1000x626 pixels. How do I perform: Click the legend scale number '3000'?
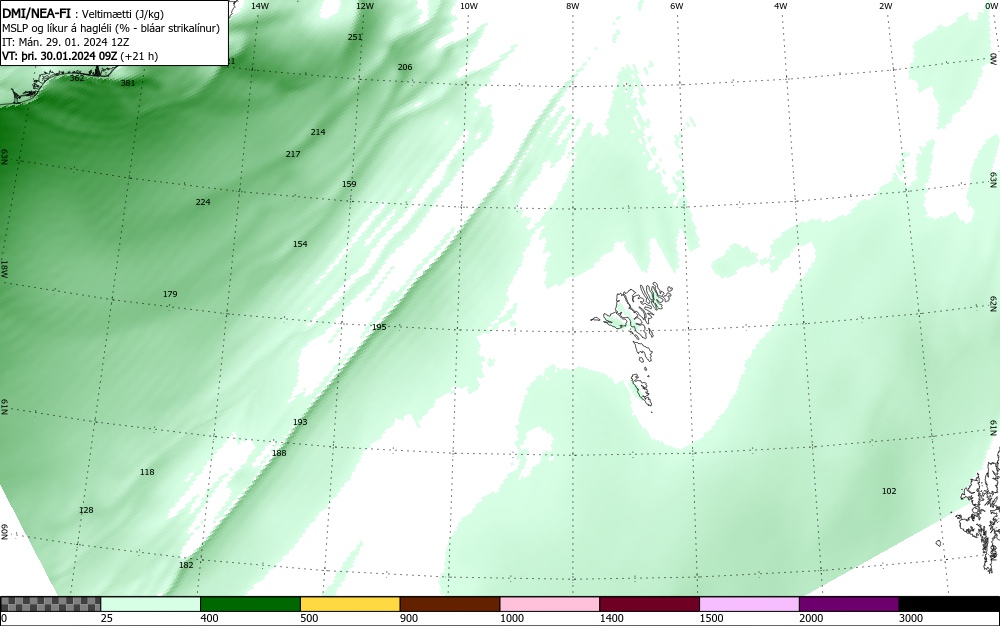[910, 618]
